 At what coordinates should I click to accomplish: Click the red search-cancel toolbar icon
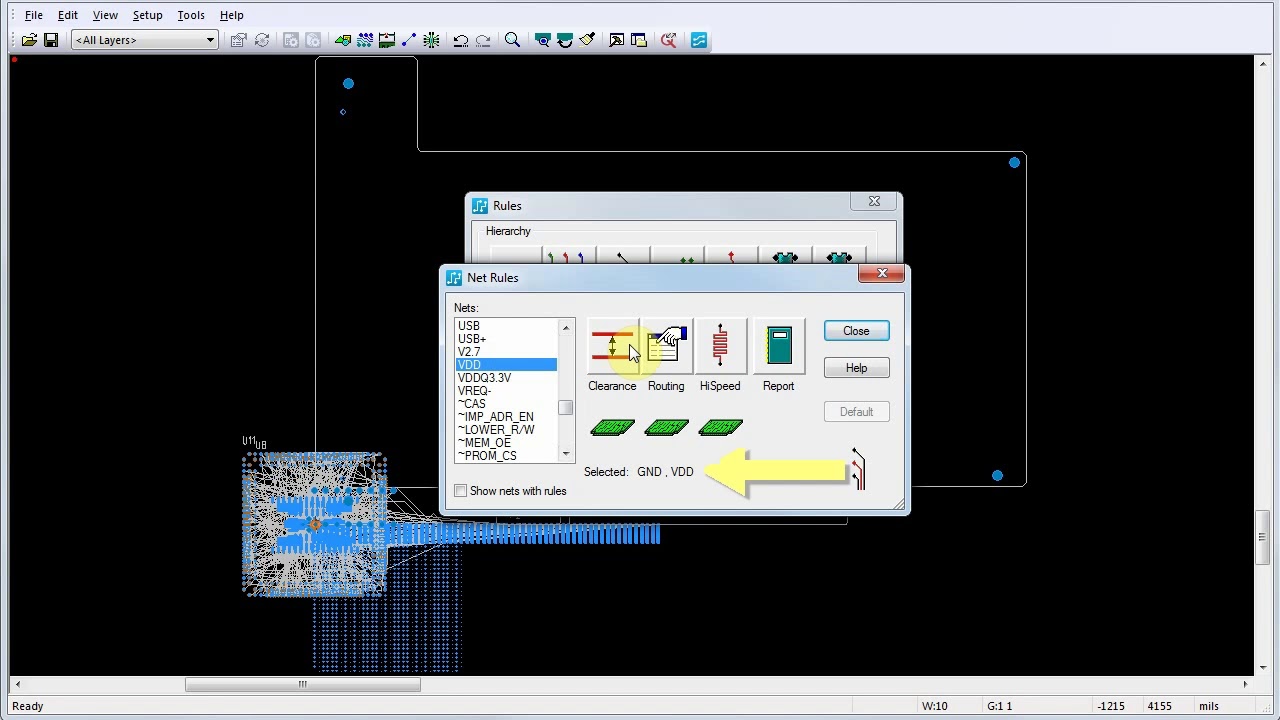coord(669,40)
